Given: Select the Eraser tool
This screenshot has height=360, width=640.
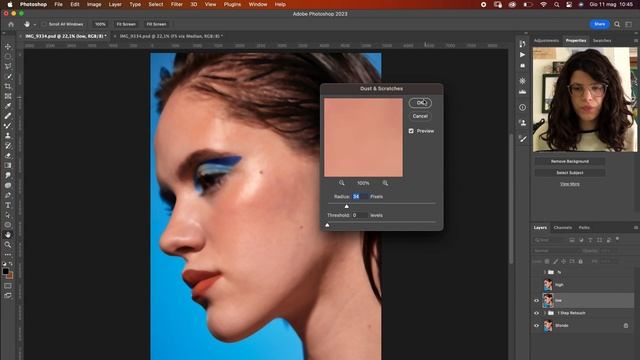Looking at the screenshot, I should pyautogui.click(x=8, y=156).
